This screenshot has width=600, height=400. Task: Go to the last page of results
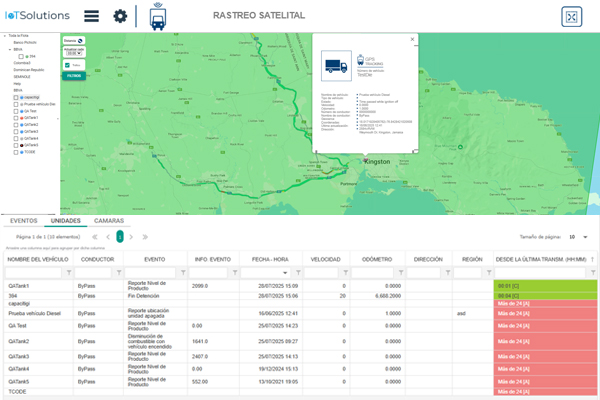point(144,237)
